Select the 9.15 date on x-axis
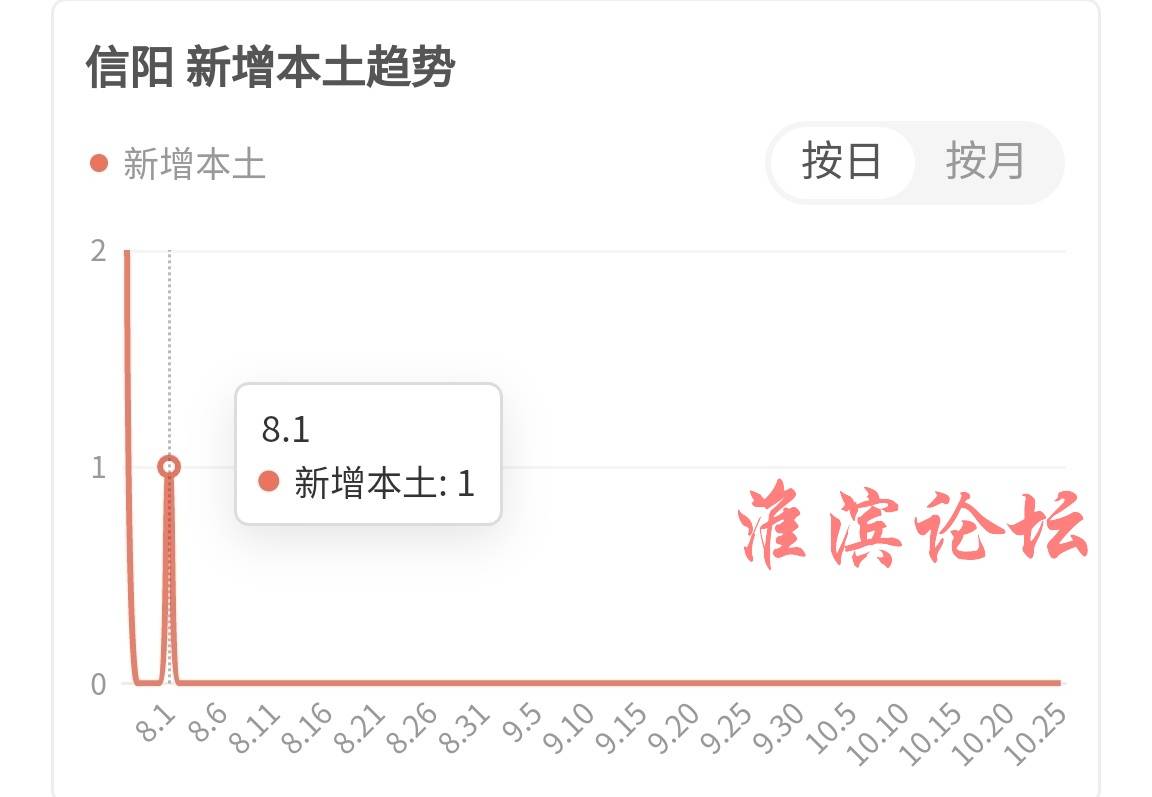 pyautogui.click(x=622, y=727)
